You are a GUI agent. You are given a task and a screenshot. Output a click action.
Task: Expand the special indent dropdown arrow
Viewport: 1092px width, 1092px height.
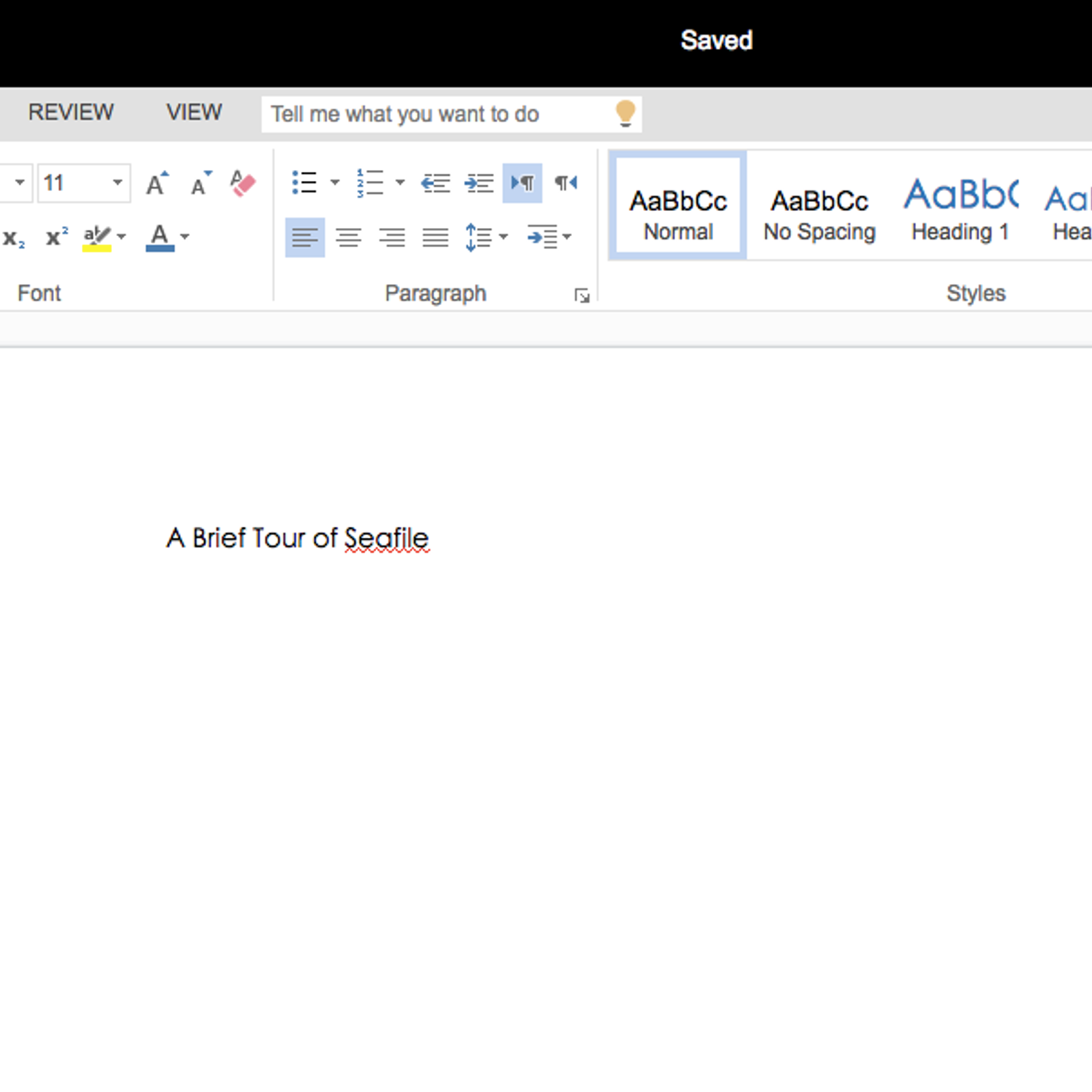pos(567,237)
